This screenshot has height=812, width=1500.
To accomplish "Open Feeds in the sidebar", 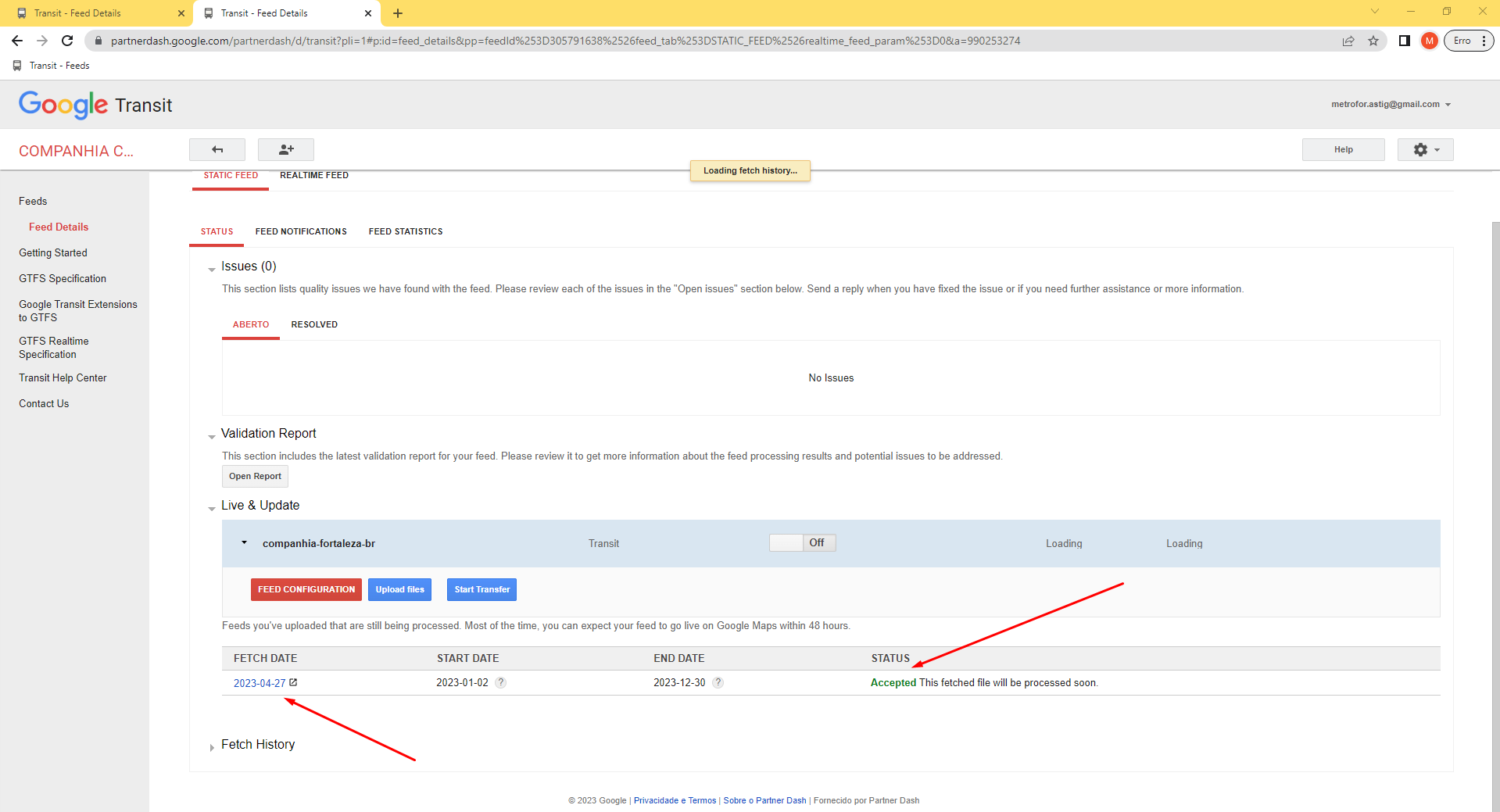I will tap(33, 201).
